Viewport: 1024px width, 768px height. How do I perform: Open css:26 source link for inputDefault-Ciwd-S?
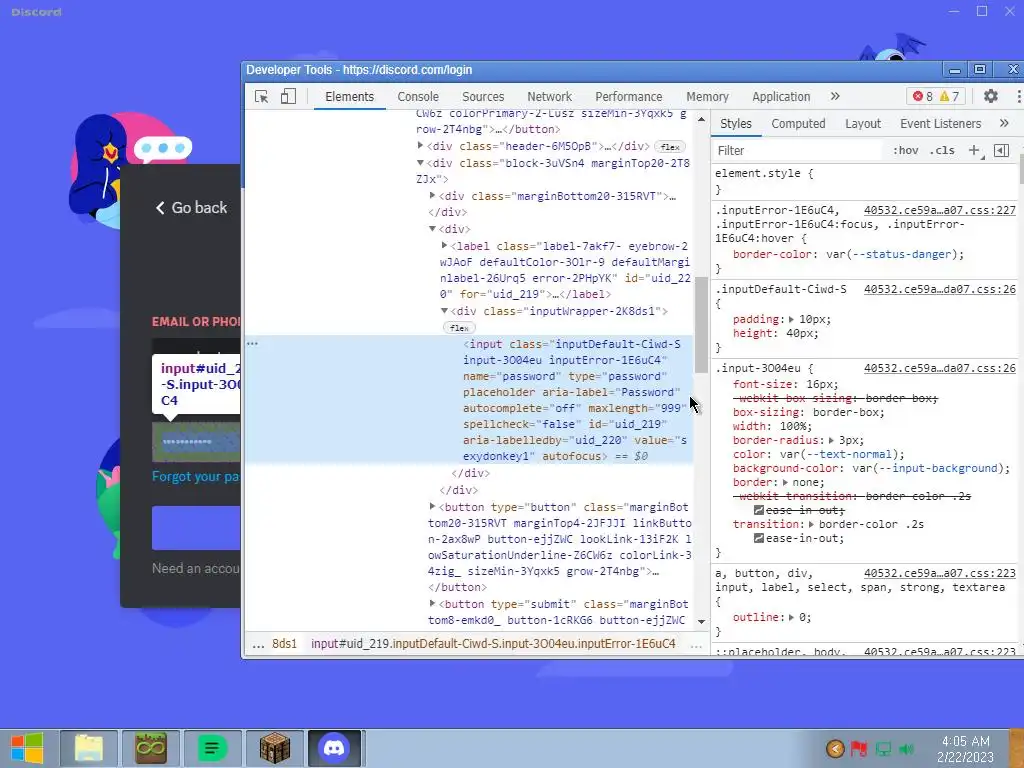point(940,289)
